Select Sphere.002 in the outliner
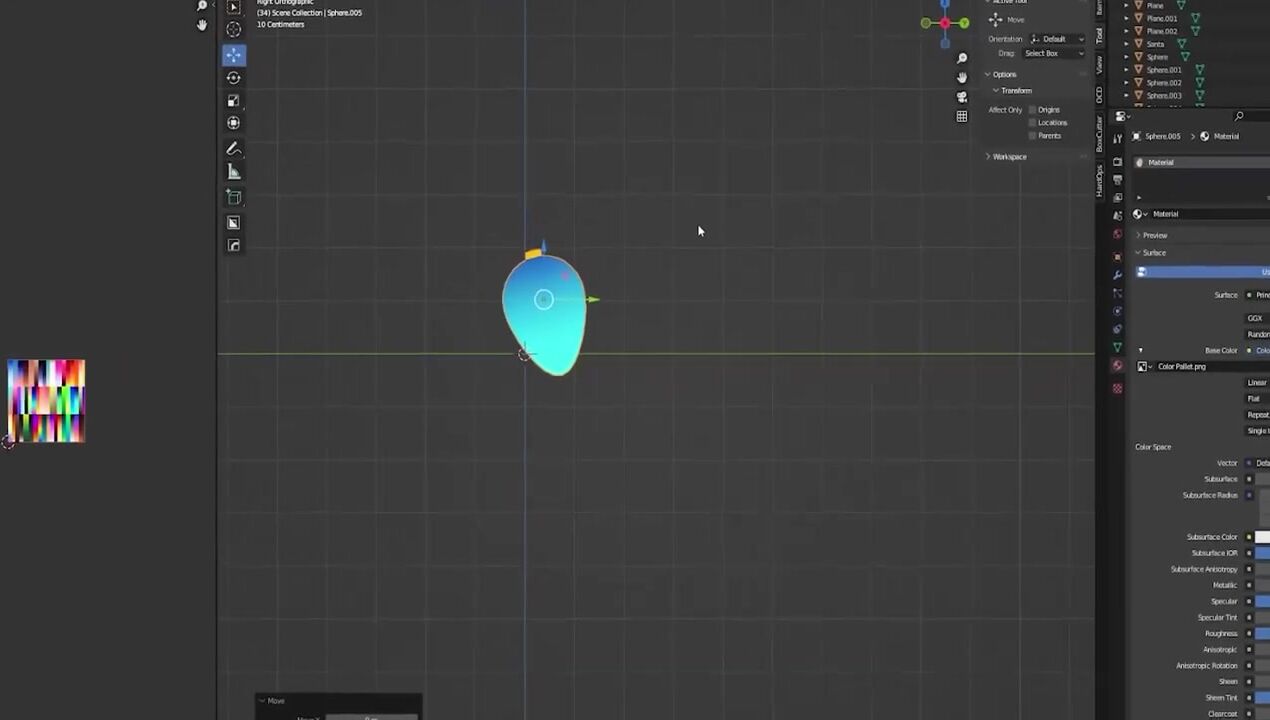The image size is (1270, 720). (x=1164, y=83)
